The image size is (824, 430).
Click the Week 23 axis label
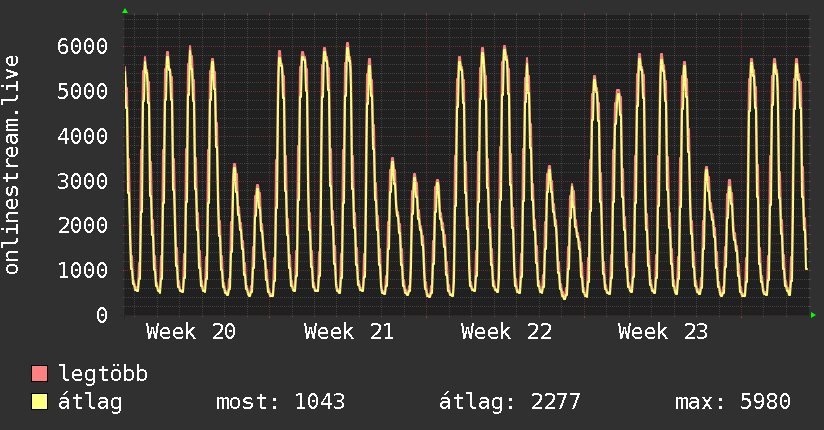click(x=663, y=332)
